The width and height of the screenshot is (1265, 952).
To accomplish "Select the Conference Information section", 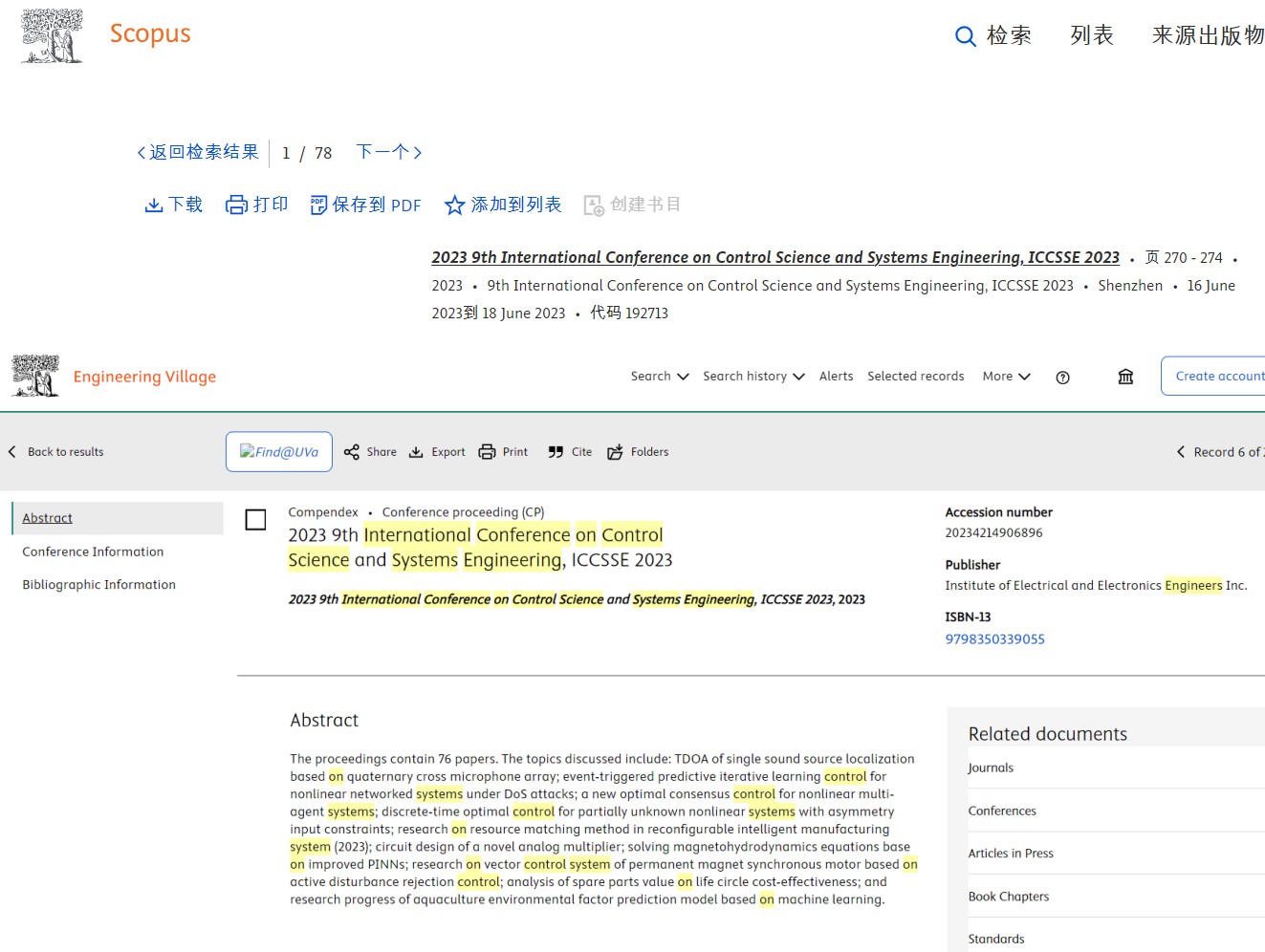I will click(93, 552).
